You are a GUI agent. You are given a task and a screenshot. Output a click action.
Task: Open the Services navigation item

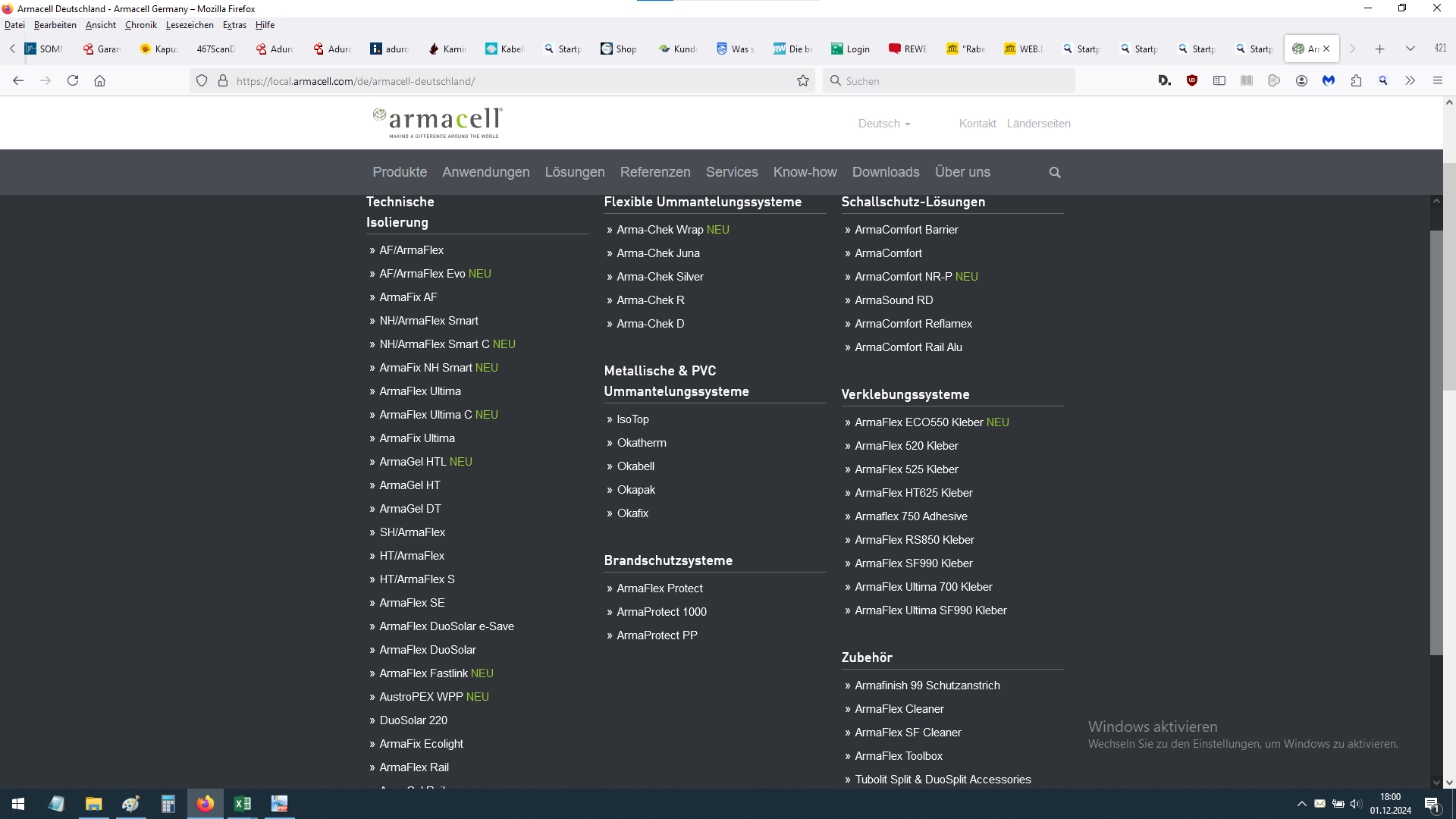point(732,172)
